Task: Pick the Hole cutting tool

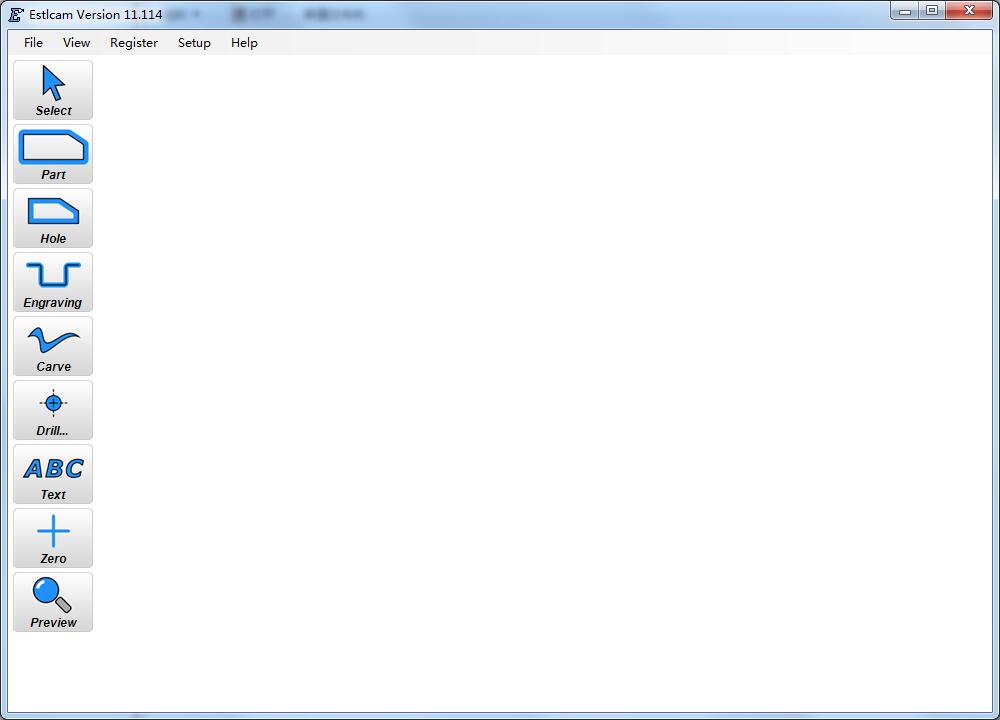Action: 53,218
